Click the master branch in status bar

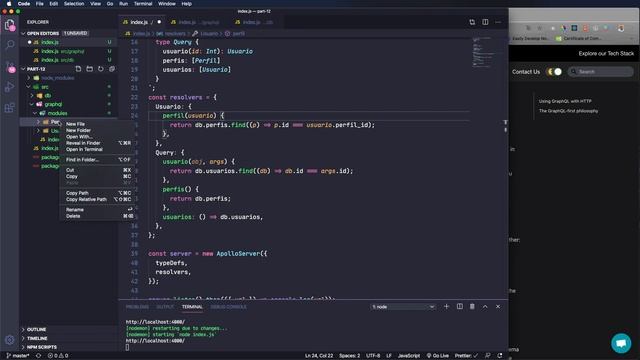[x=18, y=356]
